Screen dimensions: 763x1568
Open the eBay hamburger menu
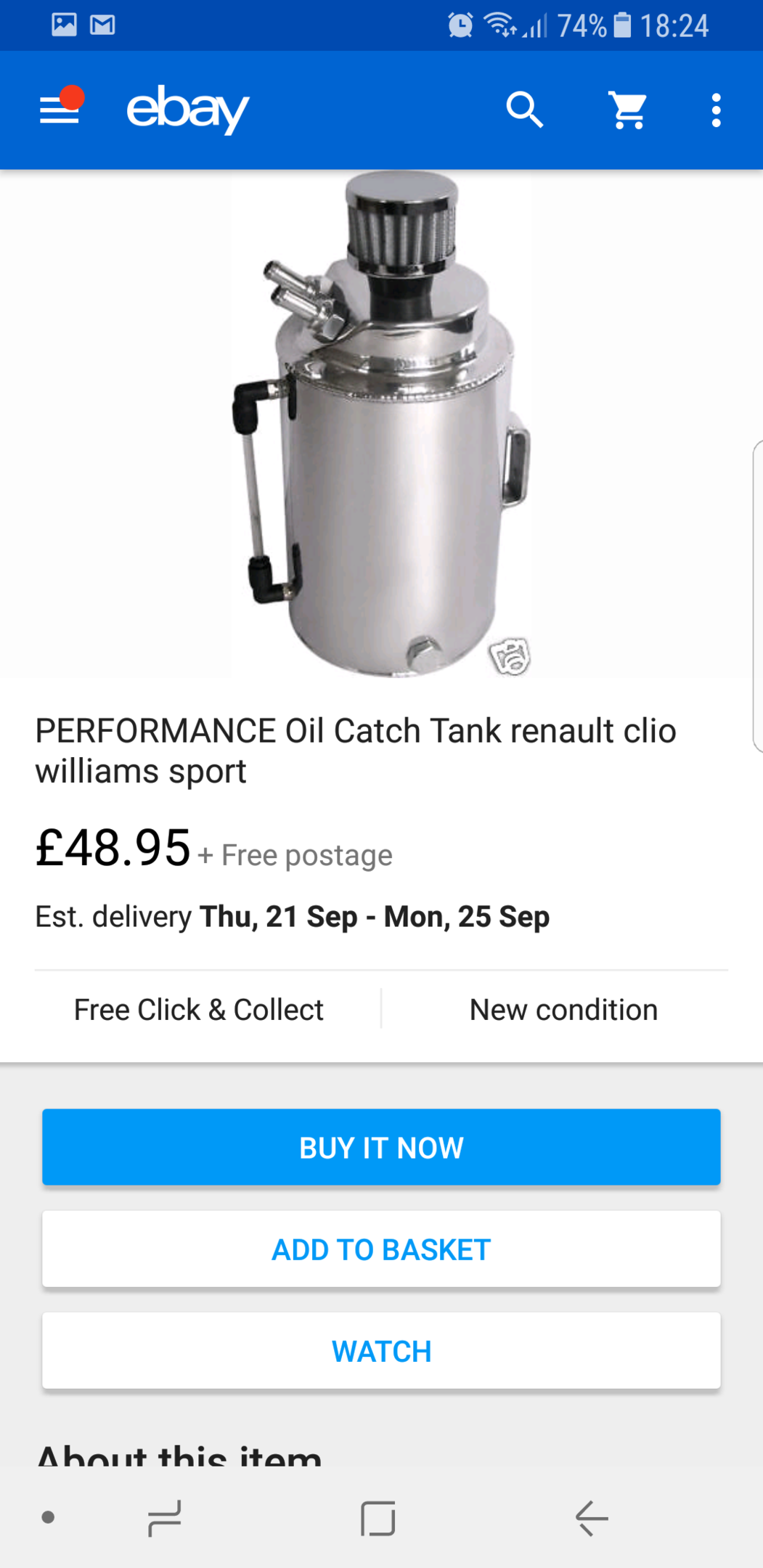[x=60, y=110]
